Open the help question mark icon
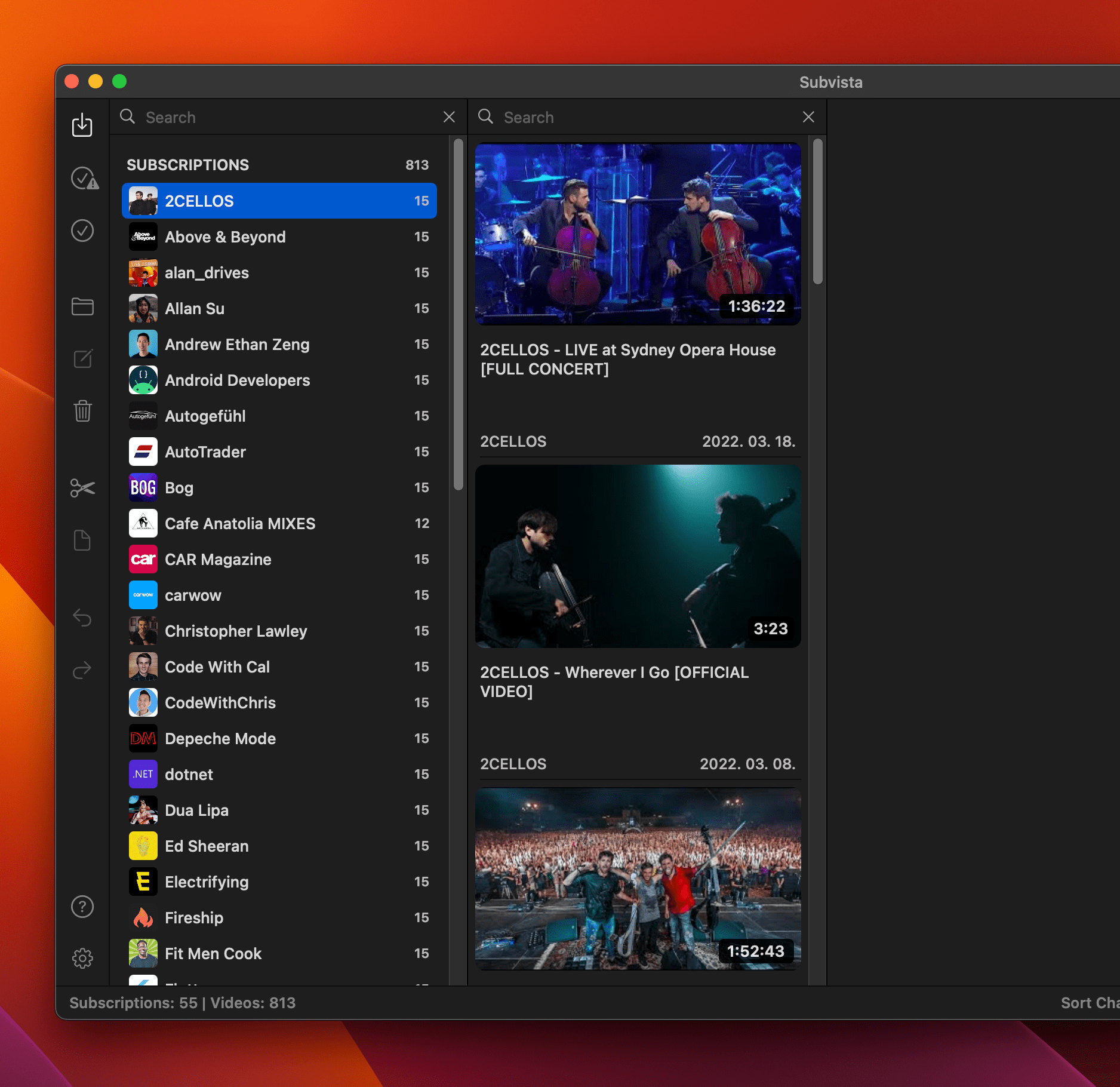Viewport: 1120px width, 1087px height. coord(82,907)
